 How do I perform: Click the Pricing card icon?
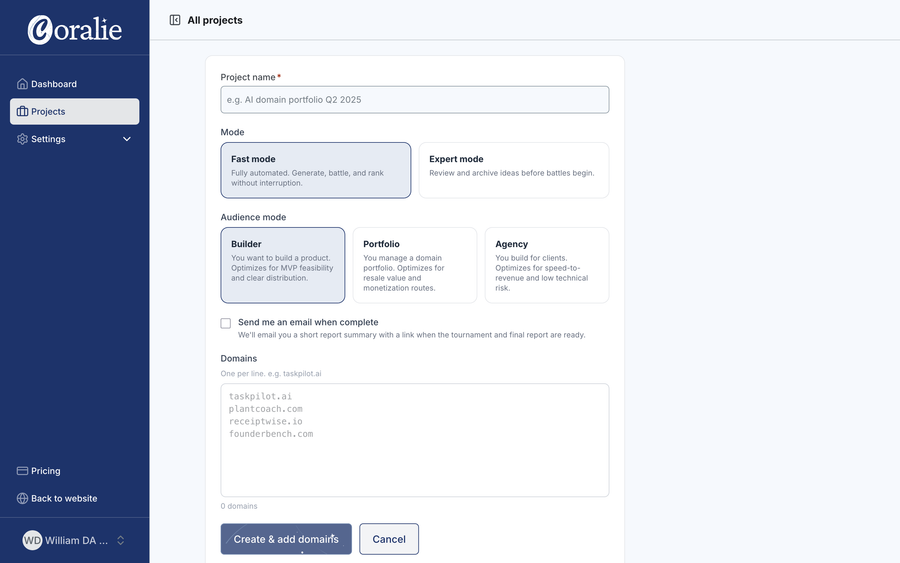(x=22, y=471)
